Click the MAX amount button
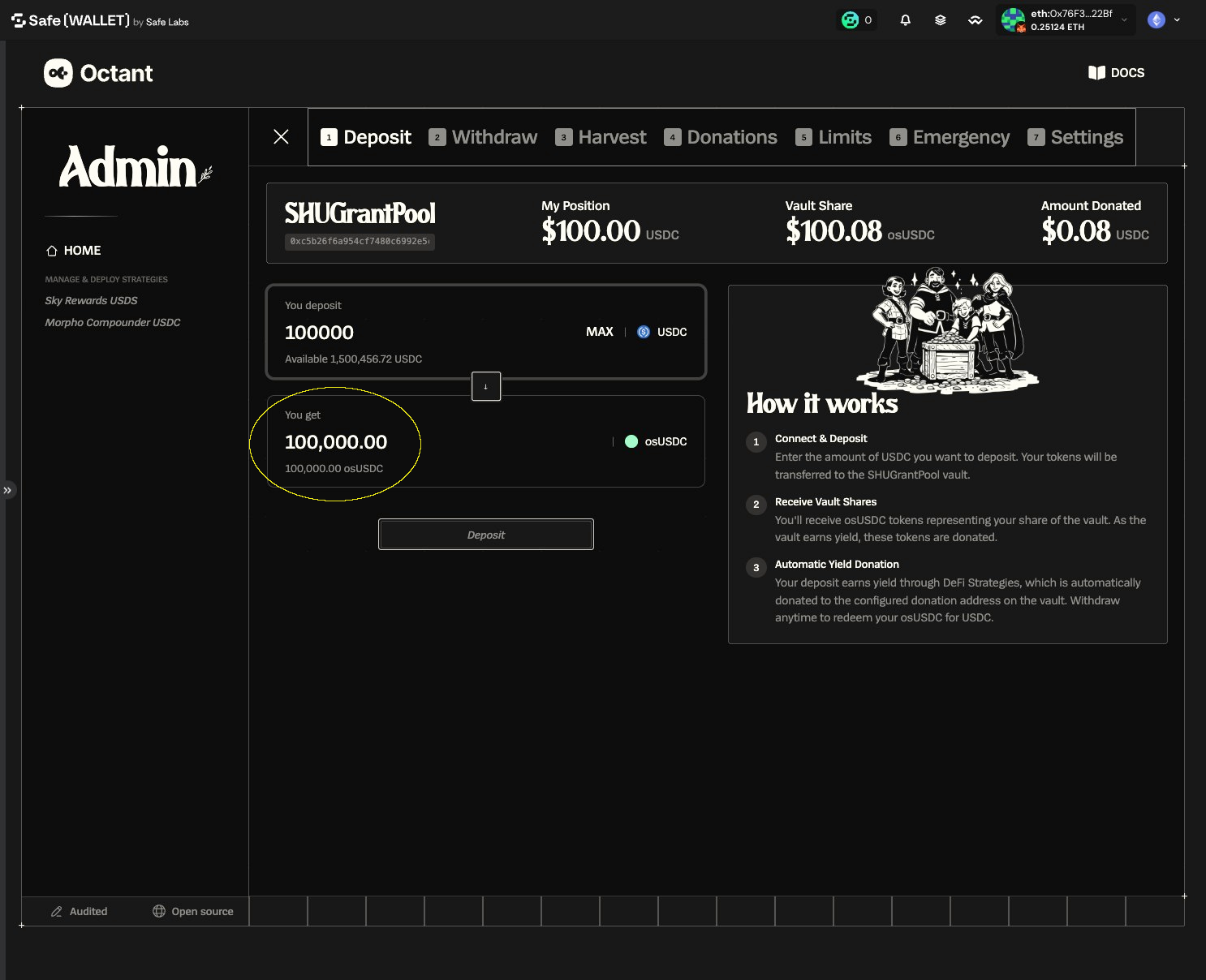 click(599, 332)
